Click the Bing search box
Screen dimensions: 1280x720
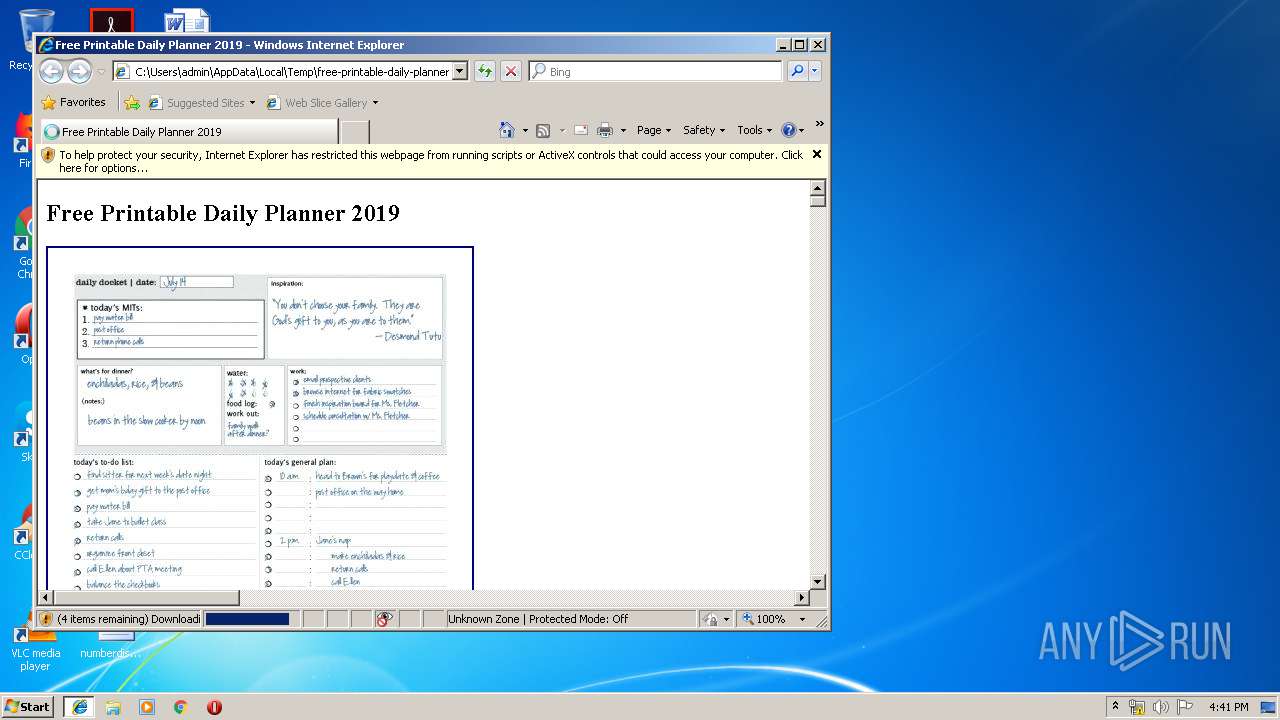[656, 71]
